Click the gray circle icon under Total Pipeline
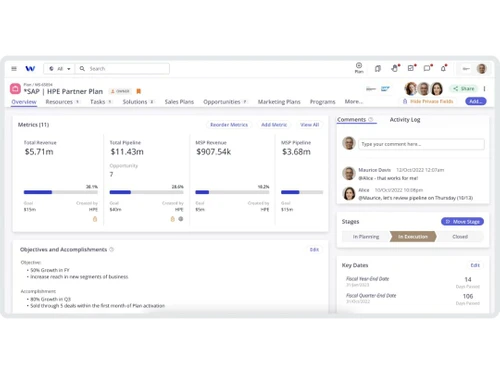Screen dimensions: 500x375 pyautogui.click(x=181, y=219)
